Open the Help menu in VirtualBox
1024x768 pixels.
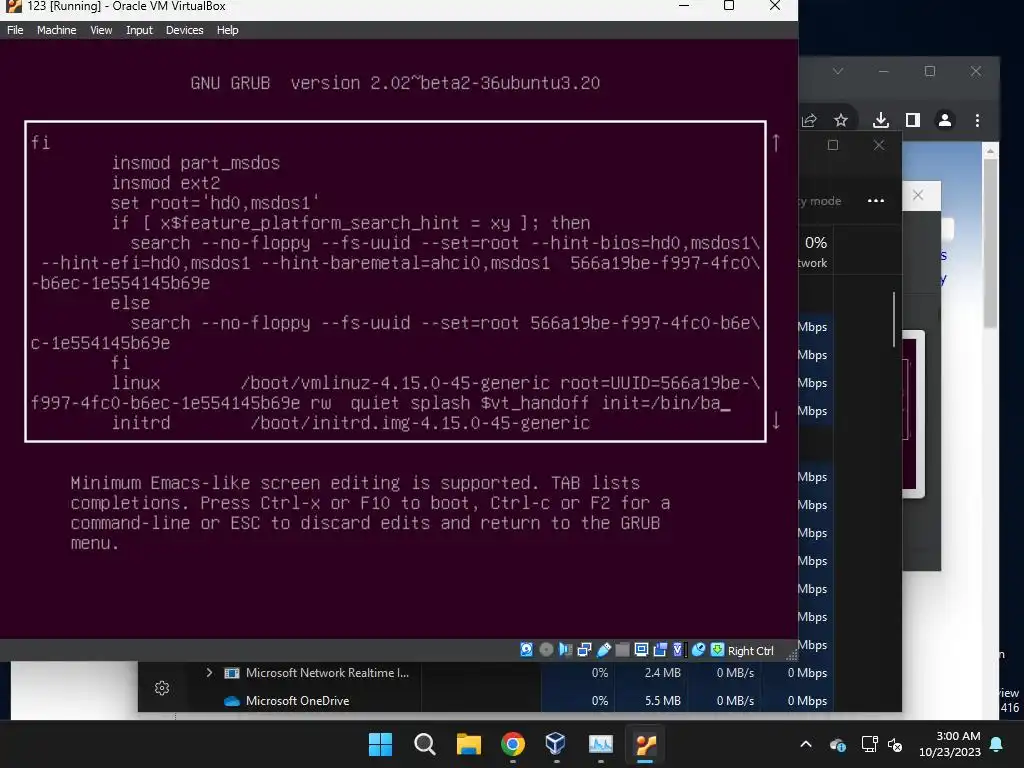227,30
